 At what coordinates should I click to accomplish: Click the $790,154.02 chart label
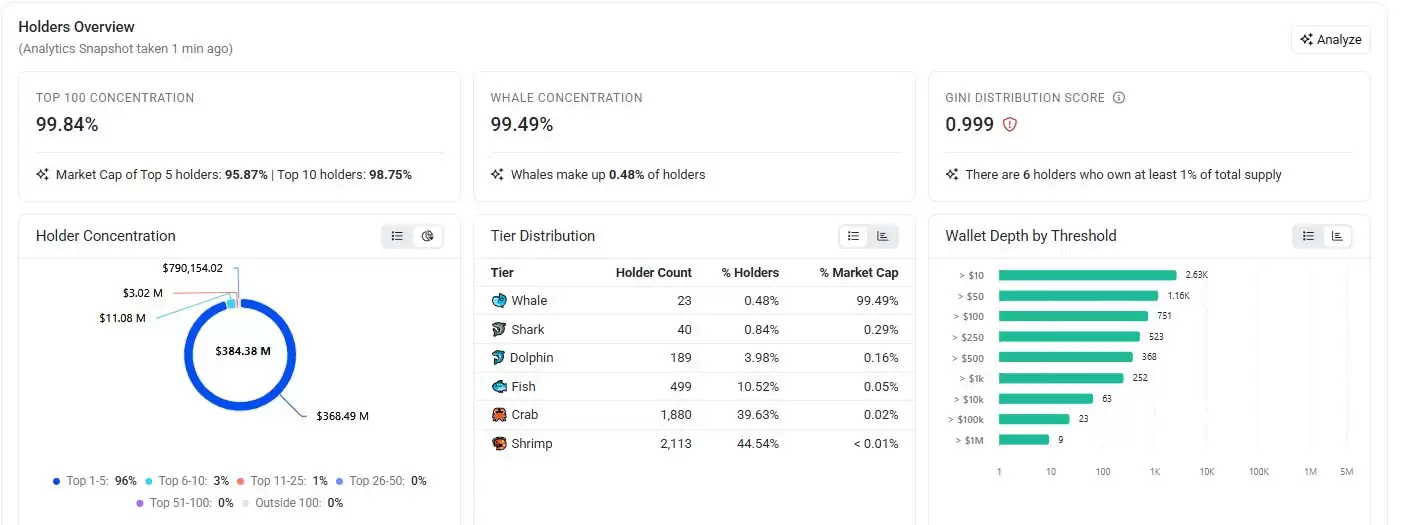pos(192,268)
